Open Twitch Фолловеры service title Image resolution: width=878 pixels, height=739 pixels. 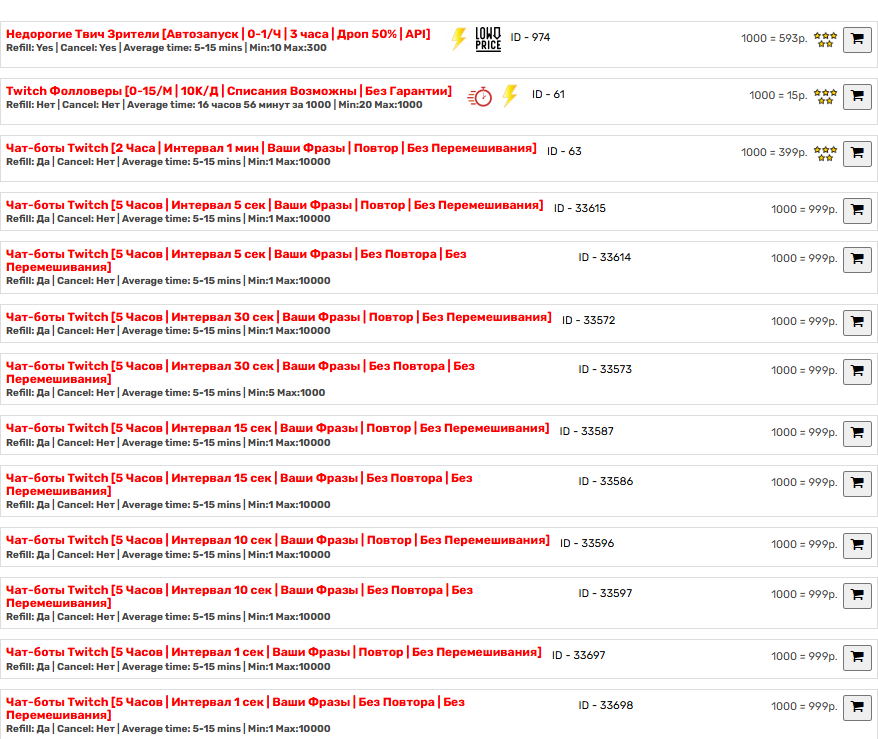(228, 91)
